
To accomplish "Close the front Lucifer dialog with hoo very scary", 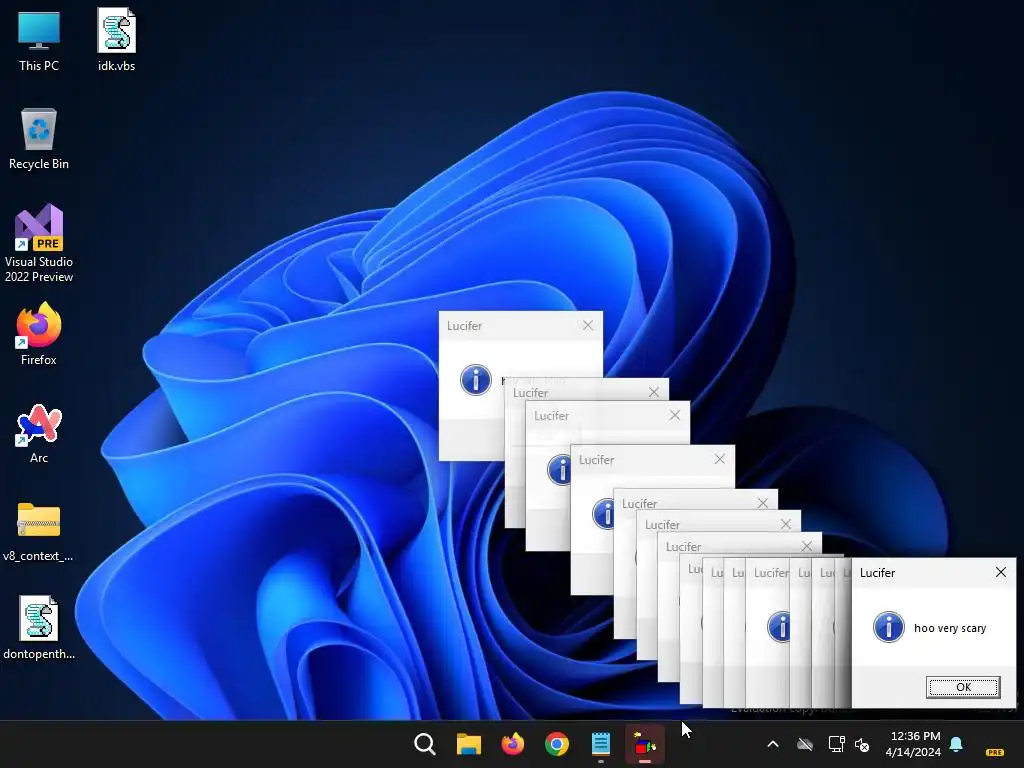I will coord(1000,572).
